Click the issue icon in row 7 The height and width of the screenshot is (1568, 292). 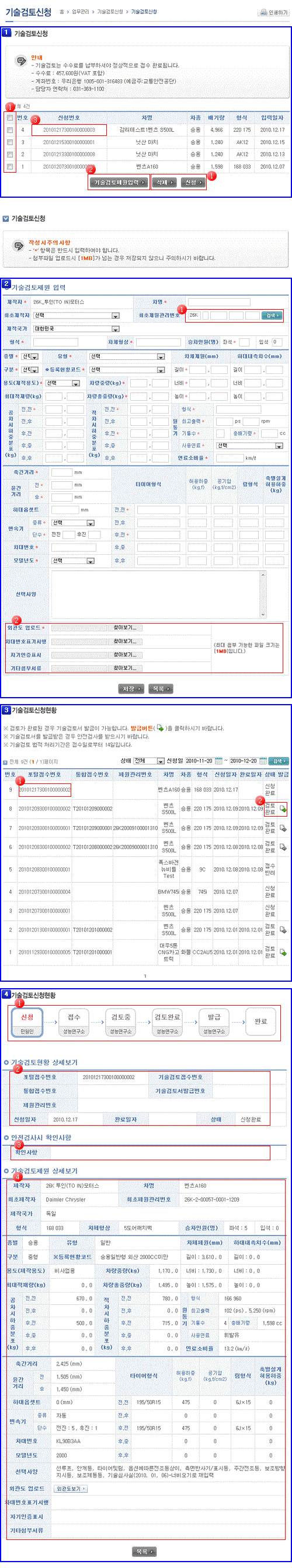click(283, 828)
